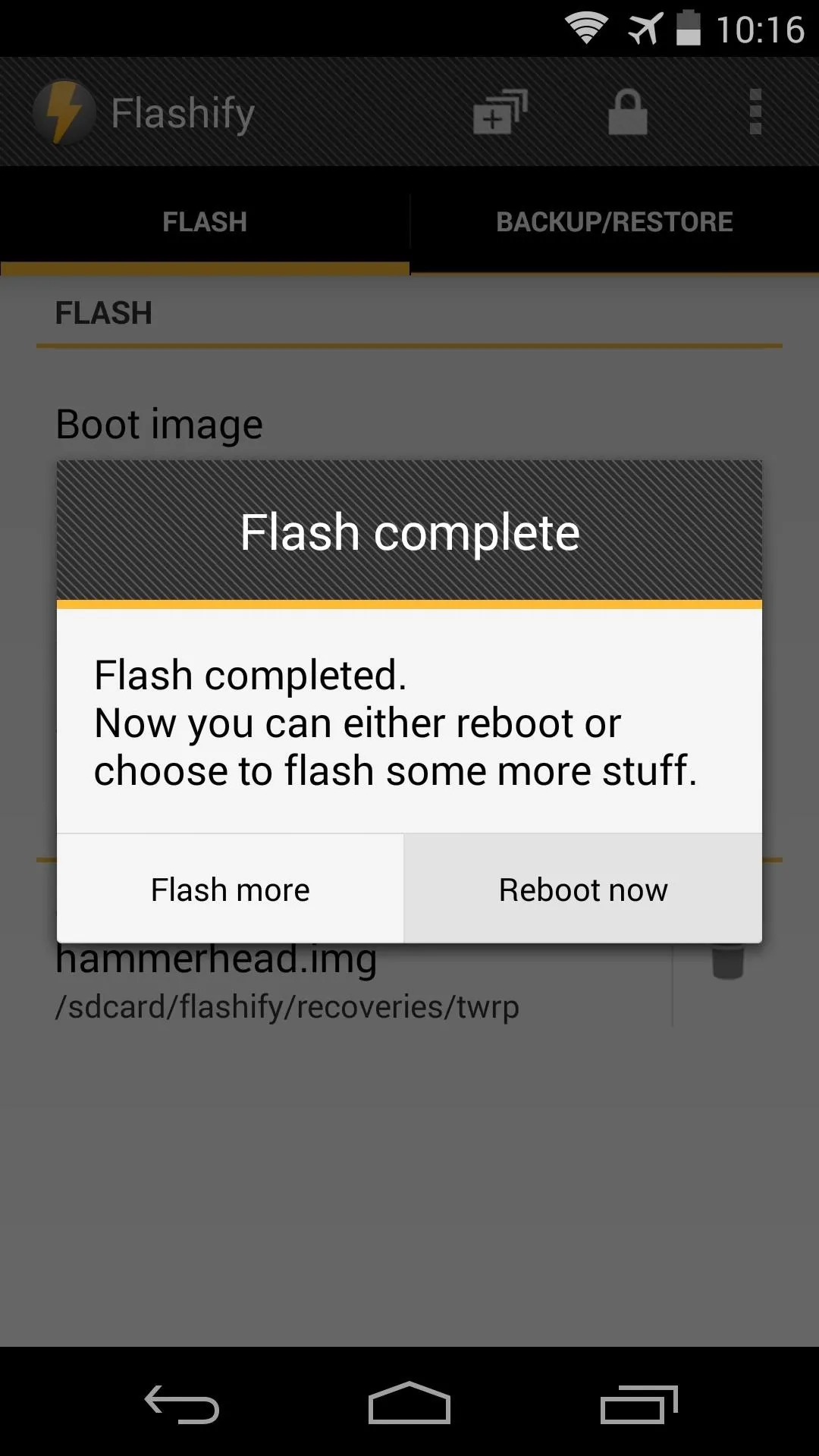Tap the Android back navigation button

point(182,1404)
